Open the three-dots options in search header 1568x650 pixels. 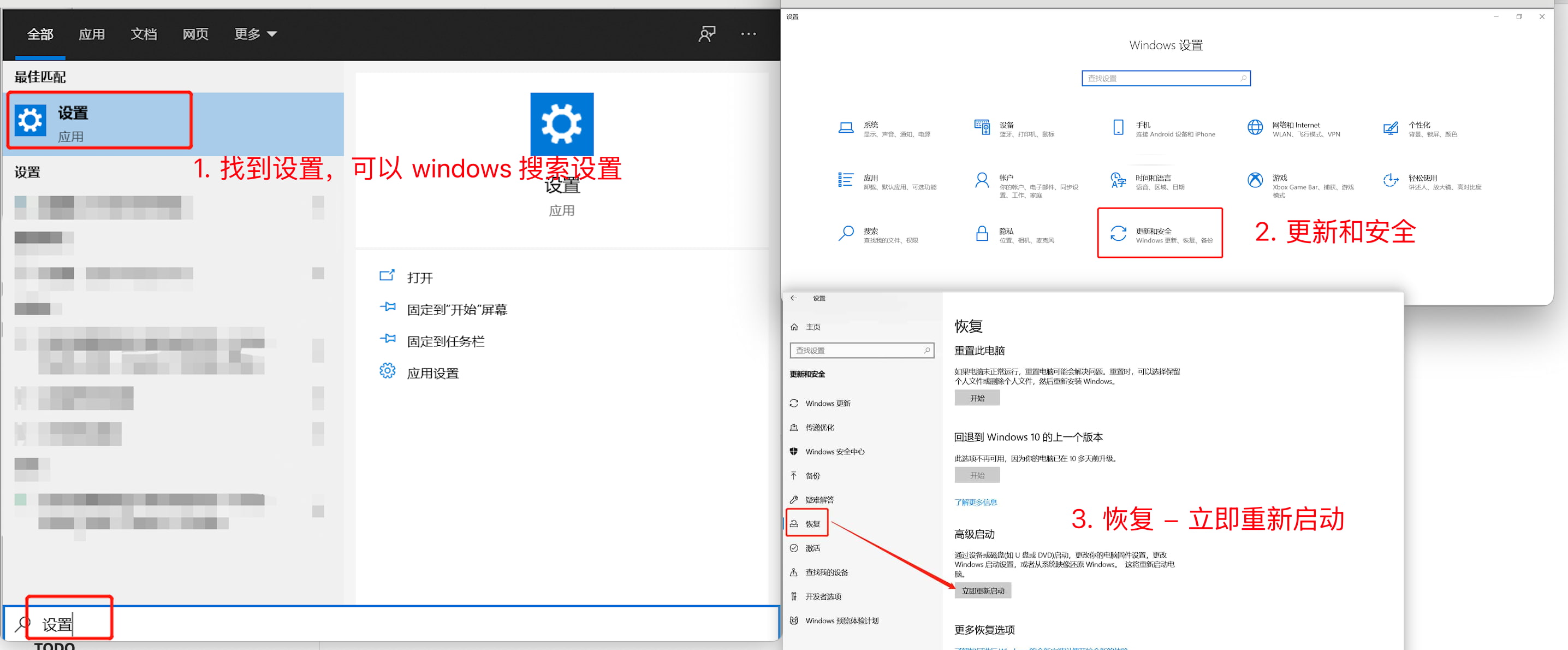(748, 34)
